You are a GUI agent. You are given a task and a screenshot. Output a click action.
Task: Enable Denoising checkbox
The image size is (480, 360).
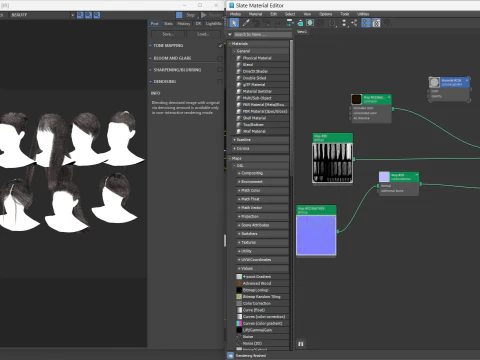[220, 81]
